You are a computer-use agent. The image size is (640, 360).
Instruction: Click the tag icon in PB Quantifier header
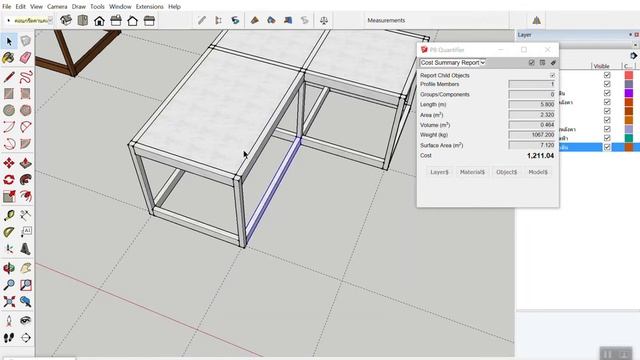point(553,62)
